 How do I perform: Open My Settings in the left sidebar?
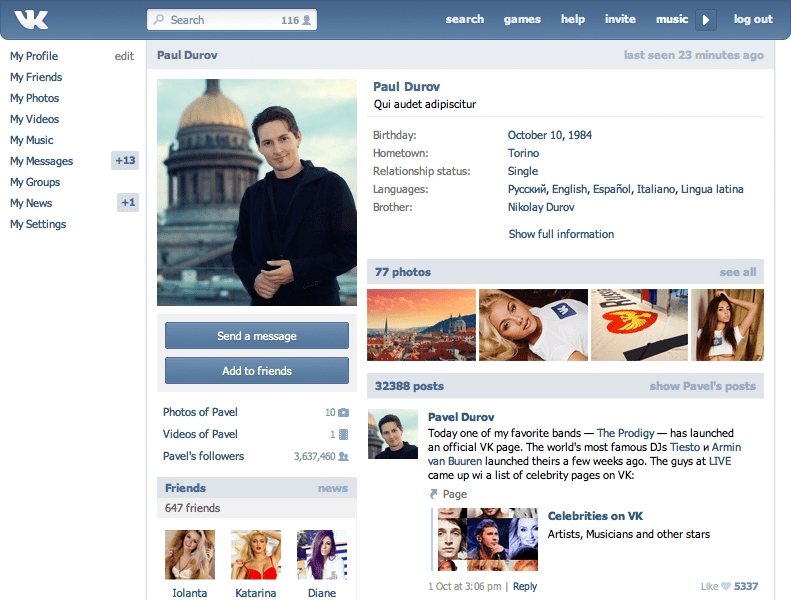click(x=38, y=224)
